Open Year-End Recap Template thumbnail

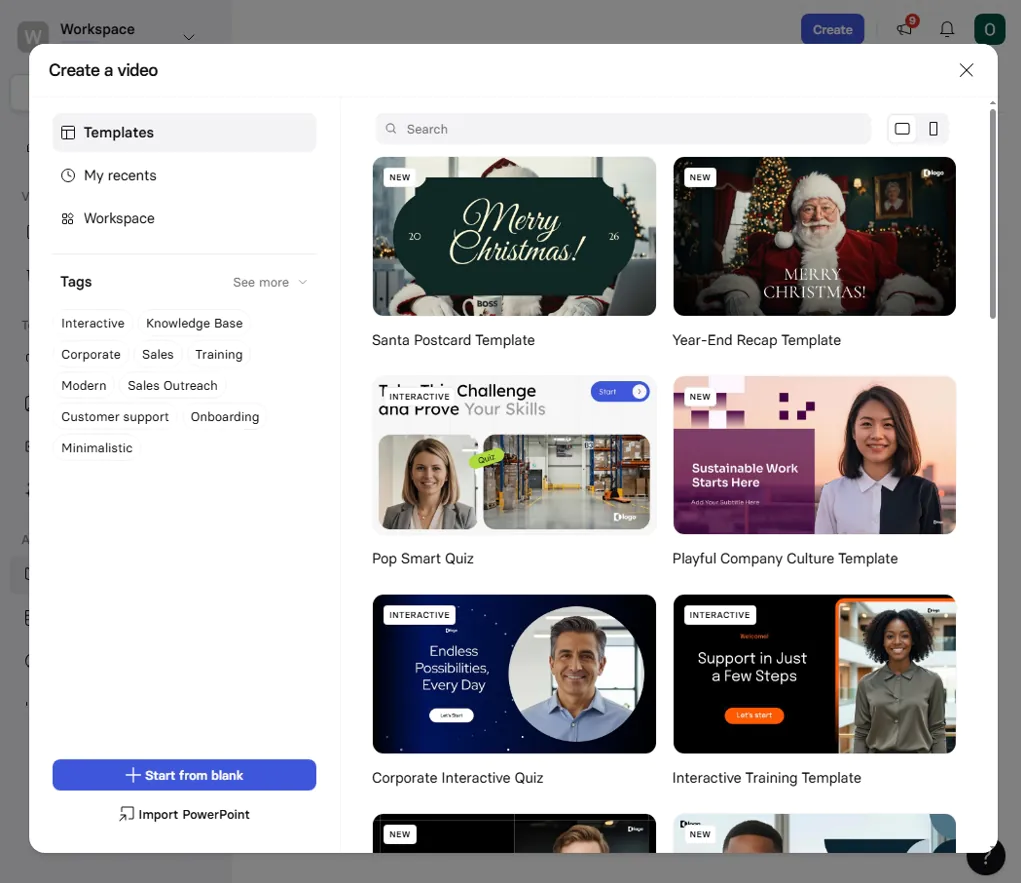pos(814,236)
